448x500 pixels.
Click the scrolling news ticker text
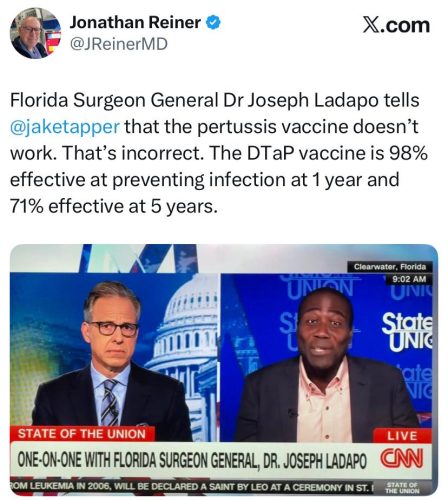(191, 486)
